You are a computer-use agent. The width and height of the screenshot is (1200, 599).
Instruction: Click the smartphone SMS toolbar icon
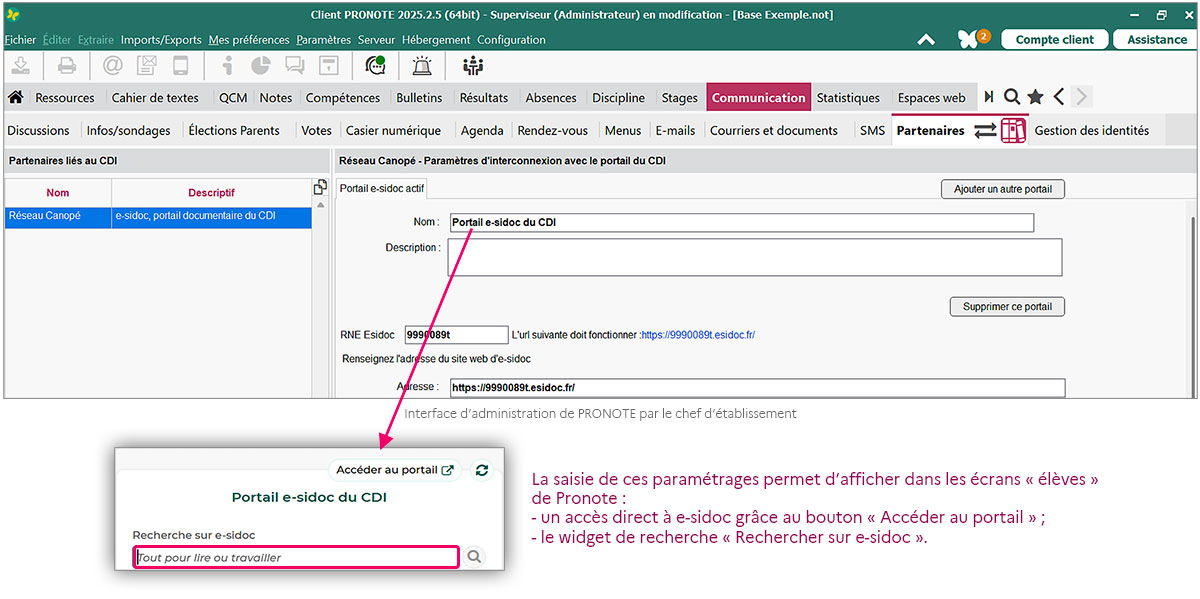coord(181,66)
